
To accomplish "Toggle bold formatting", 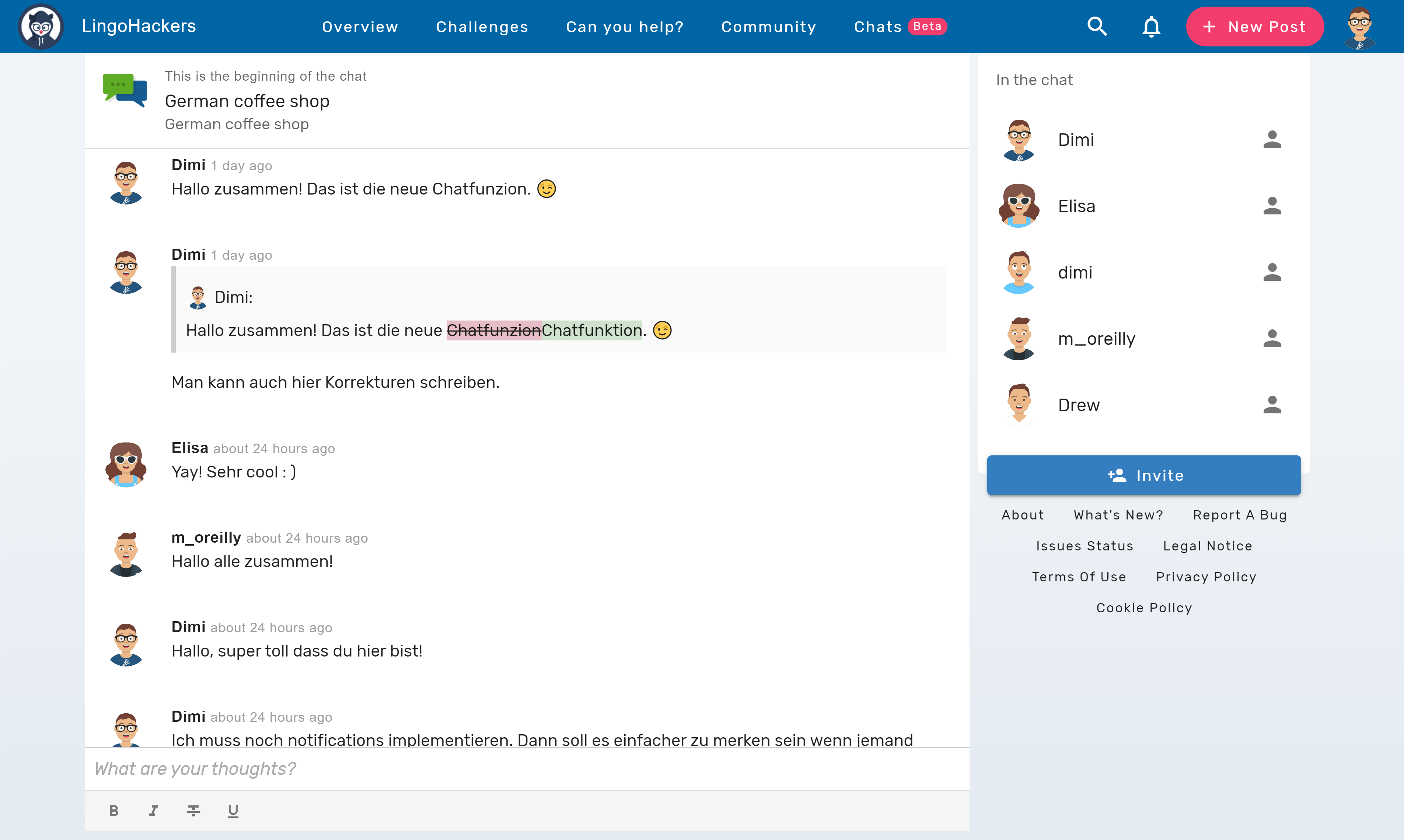I will coord(114,811).
